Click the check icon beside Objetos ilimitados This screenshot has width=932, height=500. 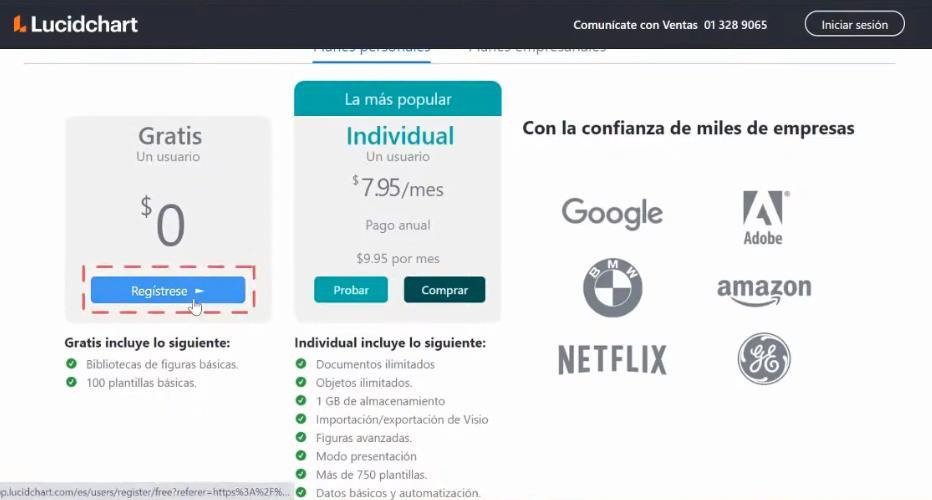click(x=301, y=382)
